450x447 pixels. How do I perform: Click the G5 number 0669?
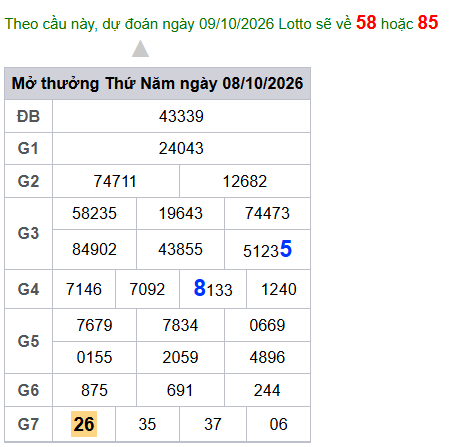point(267,325)
